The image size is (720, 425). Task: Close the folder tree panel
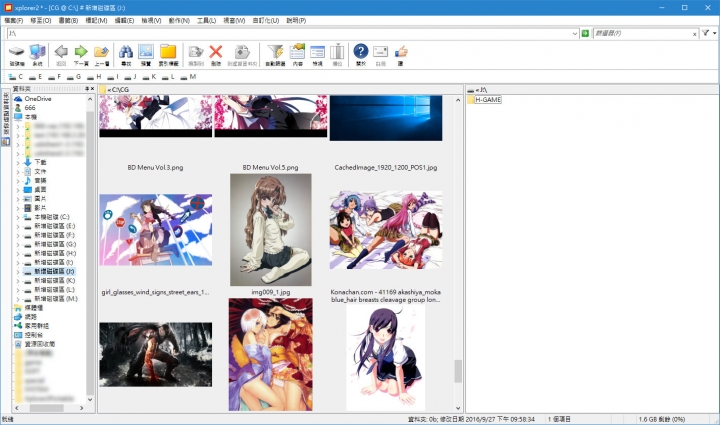point(92,89)
